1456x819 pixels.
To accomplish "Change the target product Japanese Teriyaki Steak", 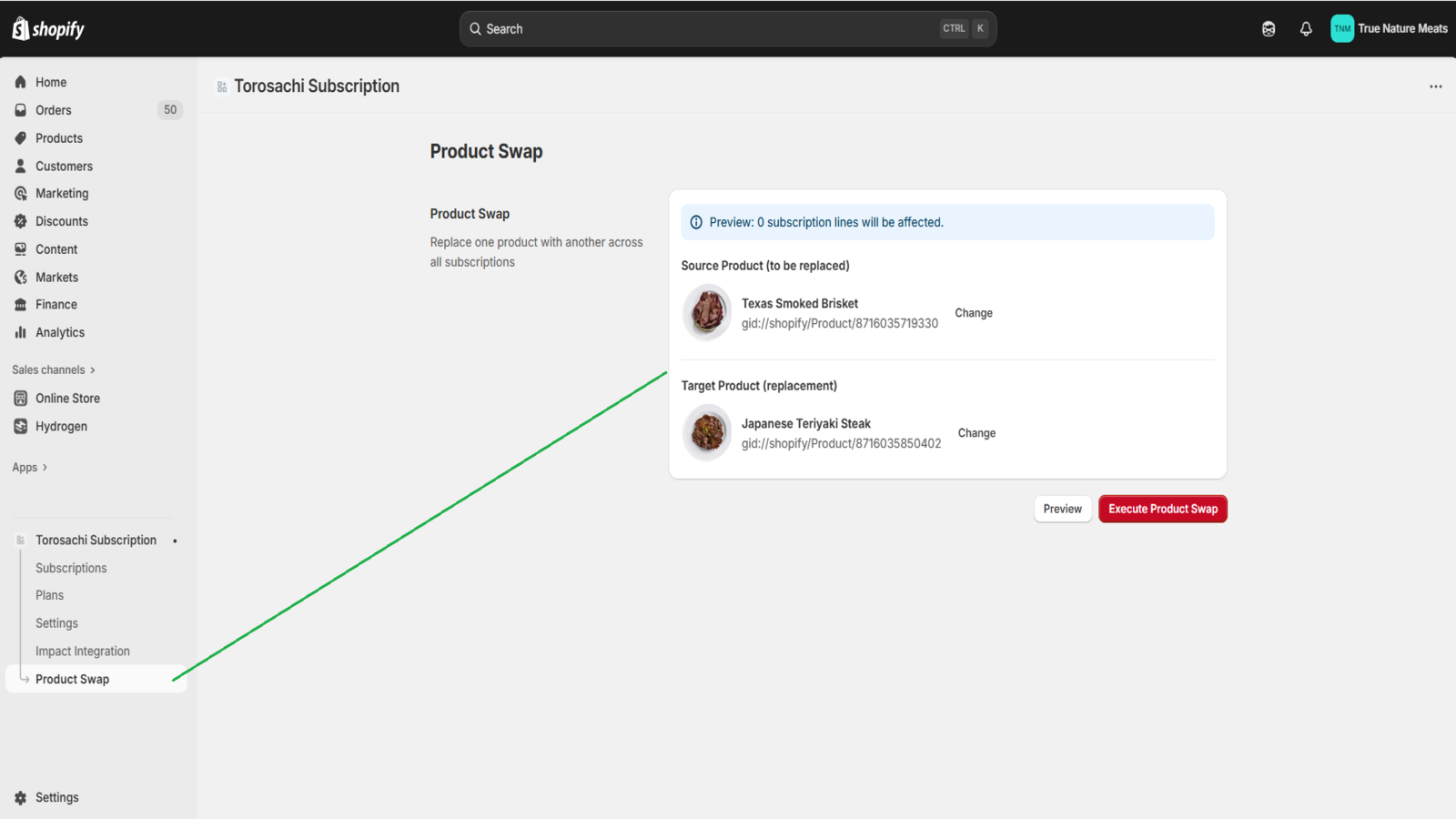I will (x=976, y=433).
